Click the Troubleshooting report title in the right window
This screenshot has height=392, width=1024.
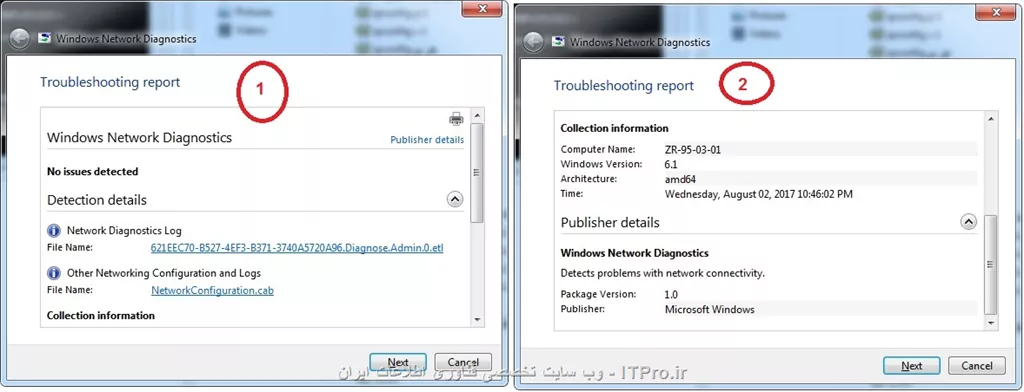[624, 86]
